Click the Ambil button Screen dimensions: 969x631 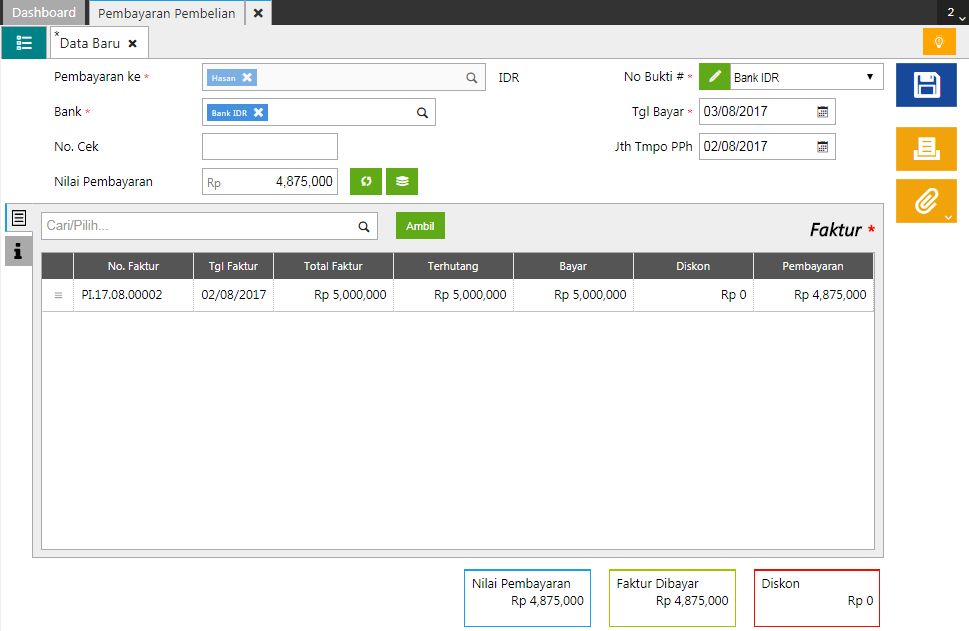point(420,226)
